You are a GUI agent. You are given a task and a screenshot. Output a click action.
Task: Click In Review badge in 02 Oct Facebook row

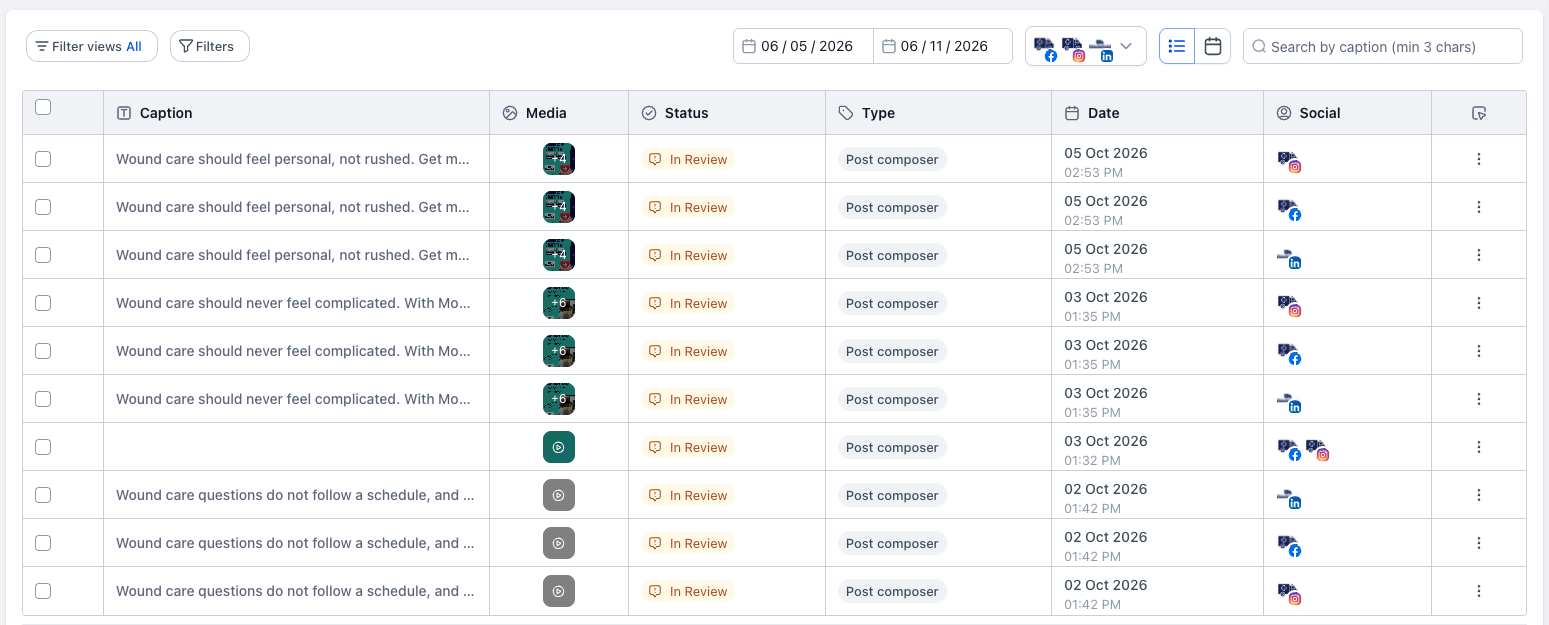coord(688,543)
